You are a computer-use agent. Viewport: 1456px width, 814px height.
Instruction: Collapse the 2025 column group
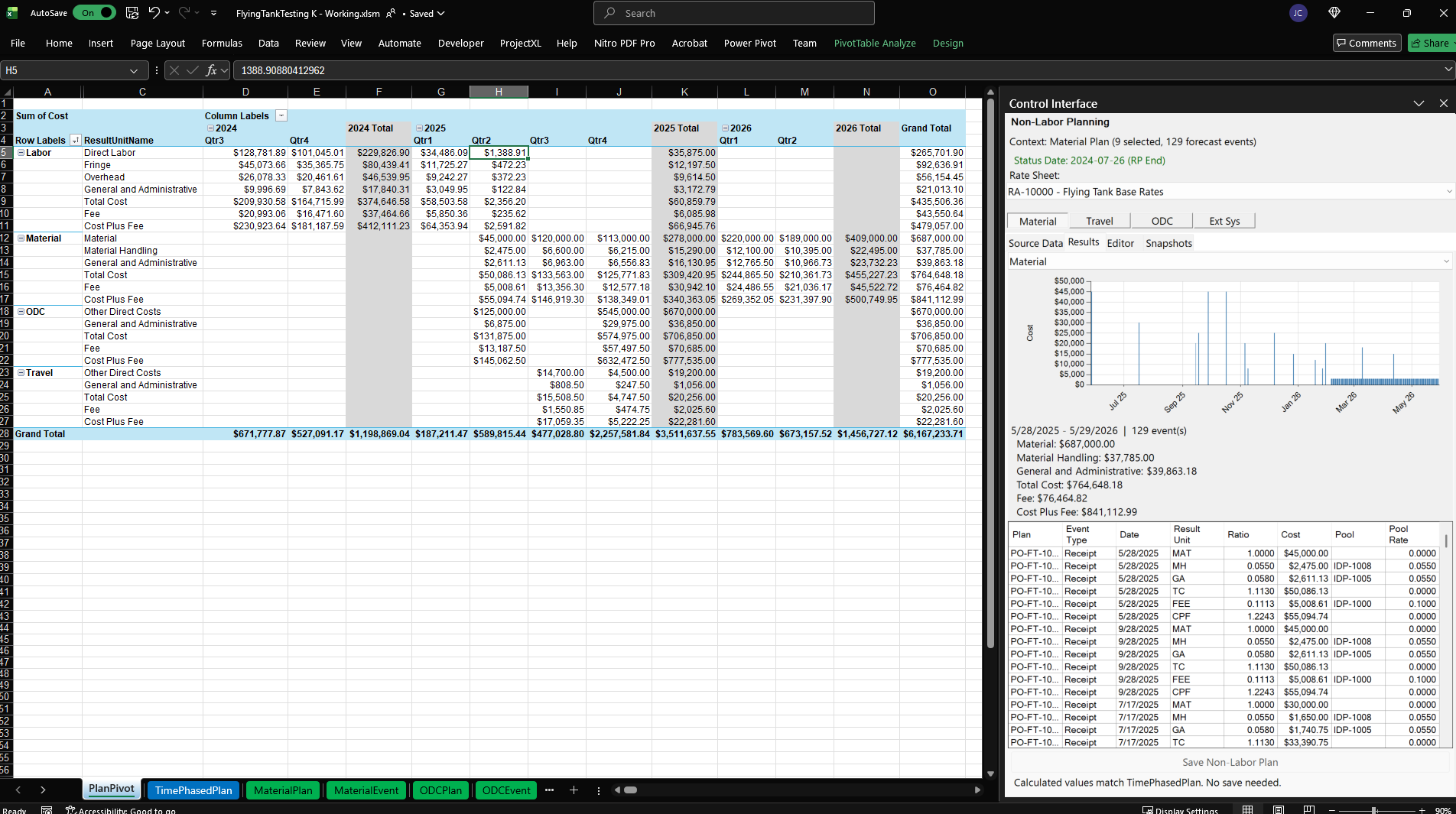[x=419, y=128]
